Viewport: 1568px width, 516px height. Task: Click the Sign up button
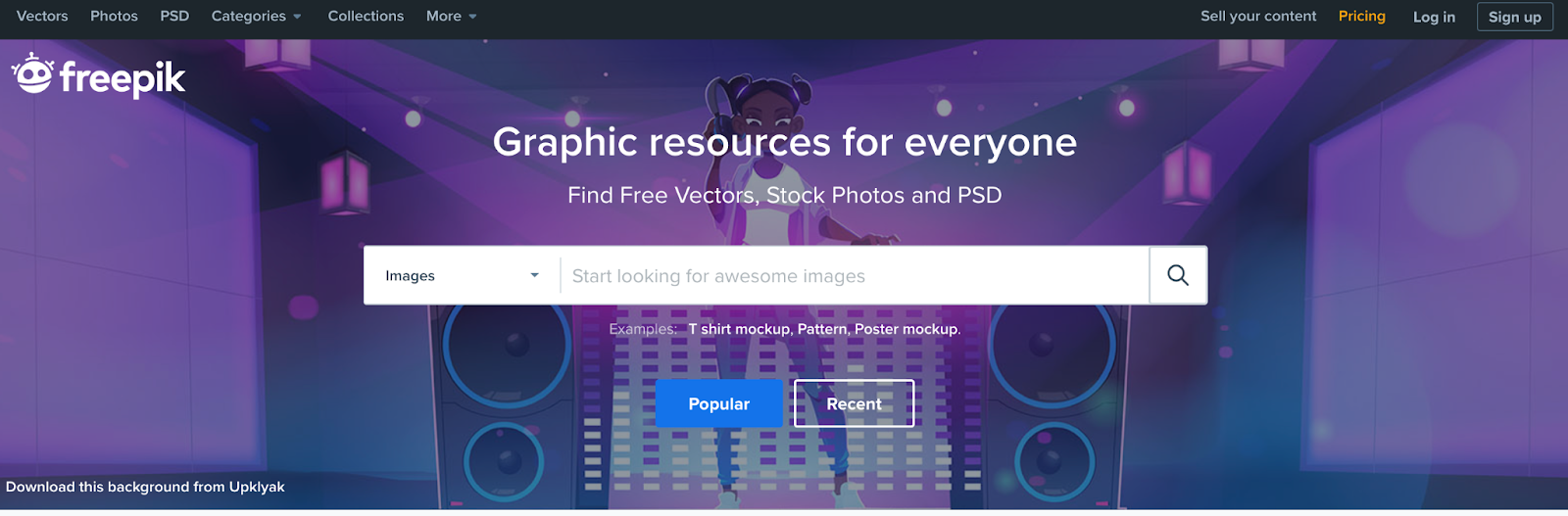(x=1514, y=17)
